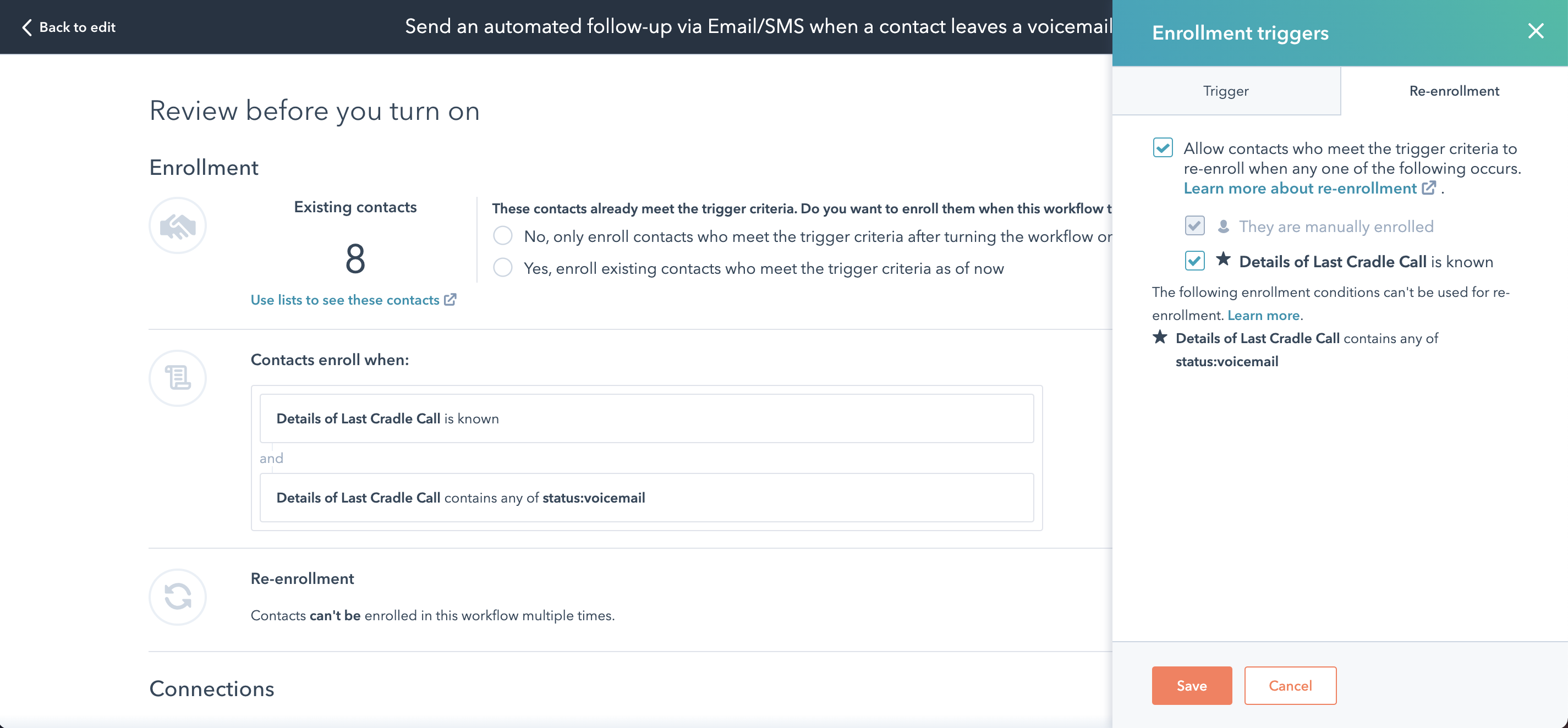Toggle the allow re-enrollment checkbox
This screenshot has height=728, width=1568.
pyautogui.click(x=1163, y=148)
